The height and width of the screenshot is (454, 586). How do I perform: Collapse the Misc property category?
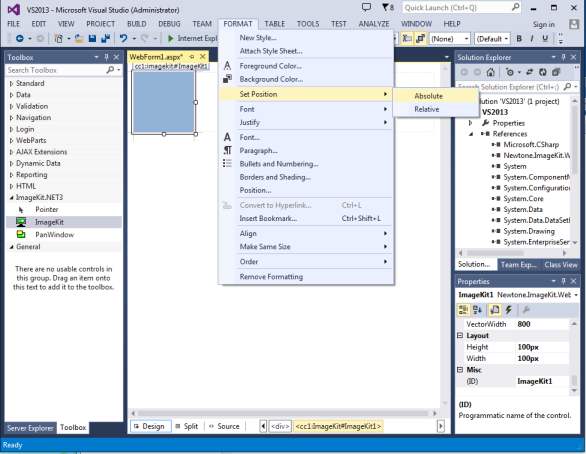click(x=460, y=370)
